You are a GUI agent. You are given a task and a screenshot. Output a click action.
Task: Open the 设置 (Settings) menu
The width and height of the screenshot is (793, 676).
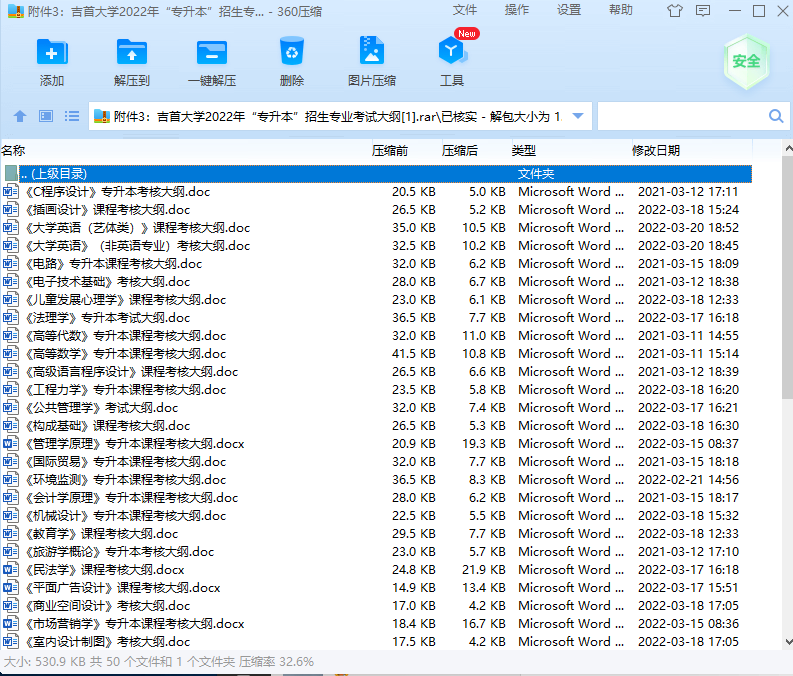pos(569,10)
